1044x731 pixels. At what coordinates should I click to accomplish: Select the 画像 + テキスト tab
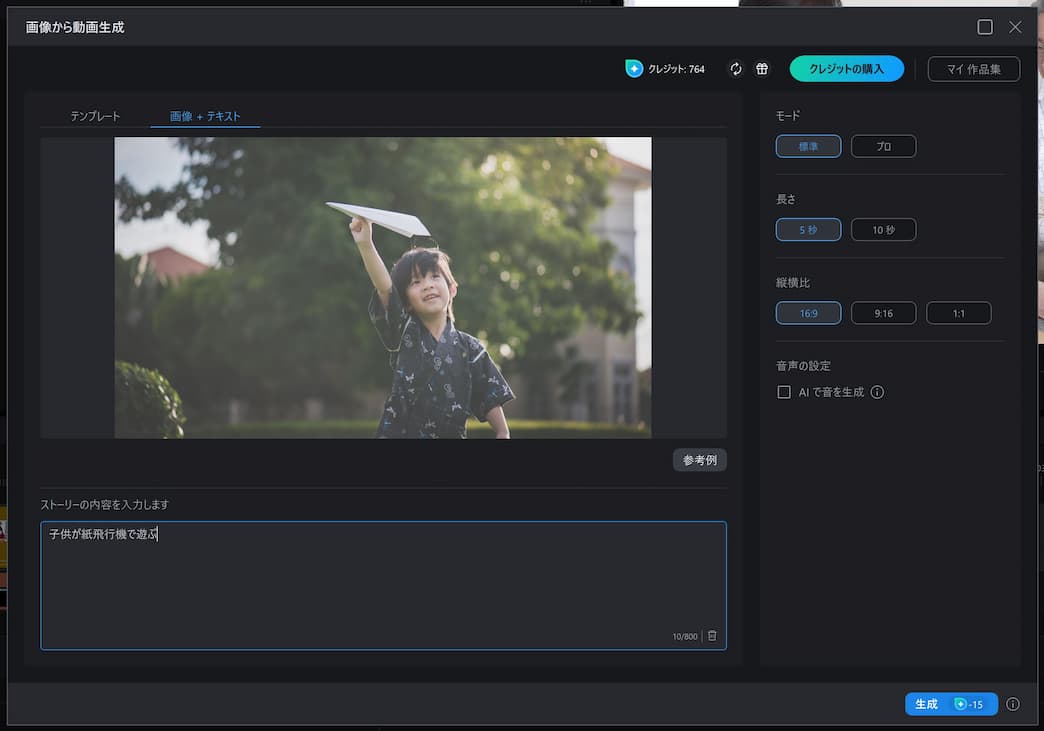(204, 115)
